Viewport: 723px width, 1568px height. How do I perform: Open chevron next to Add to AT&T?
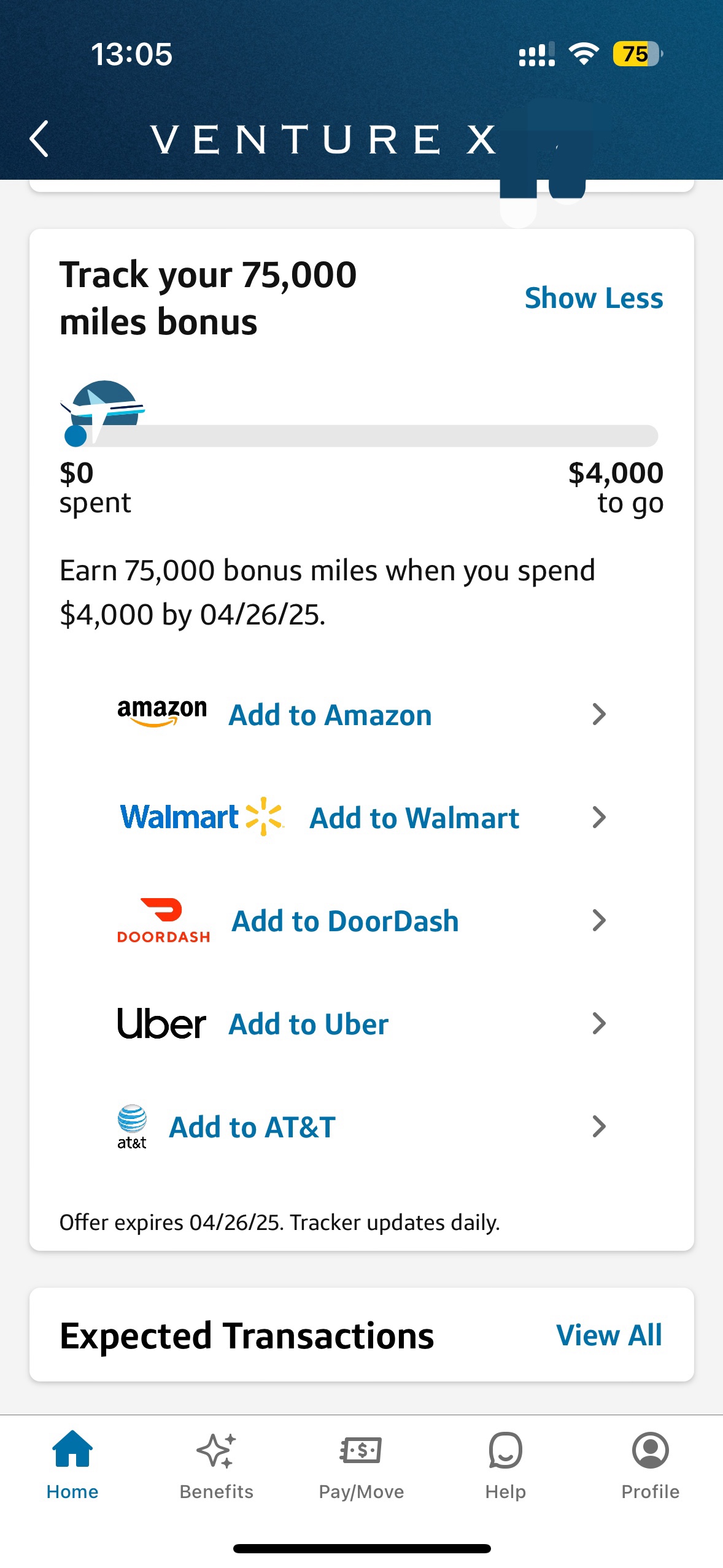click(x=599, y=1126)
